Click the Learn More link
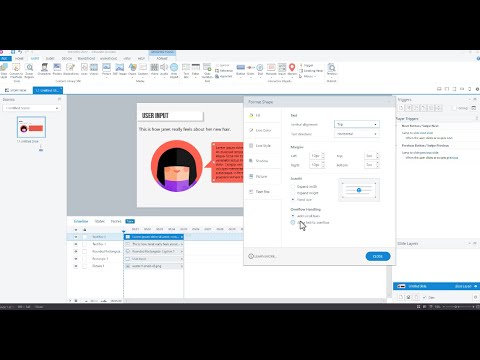 tap(263, 256)
